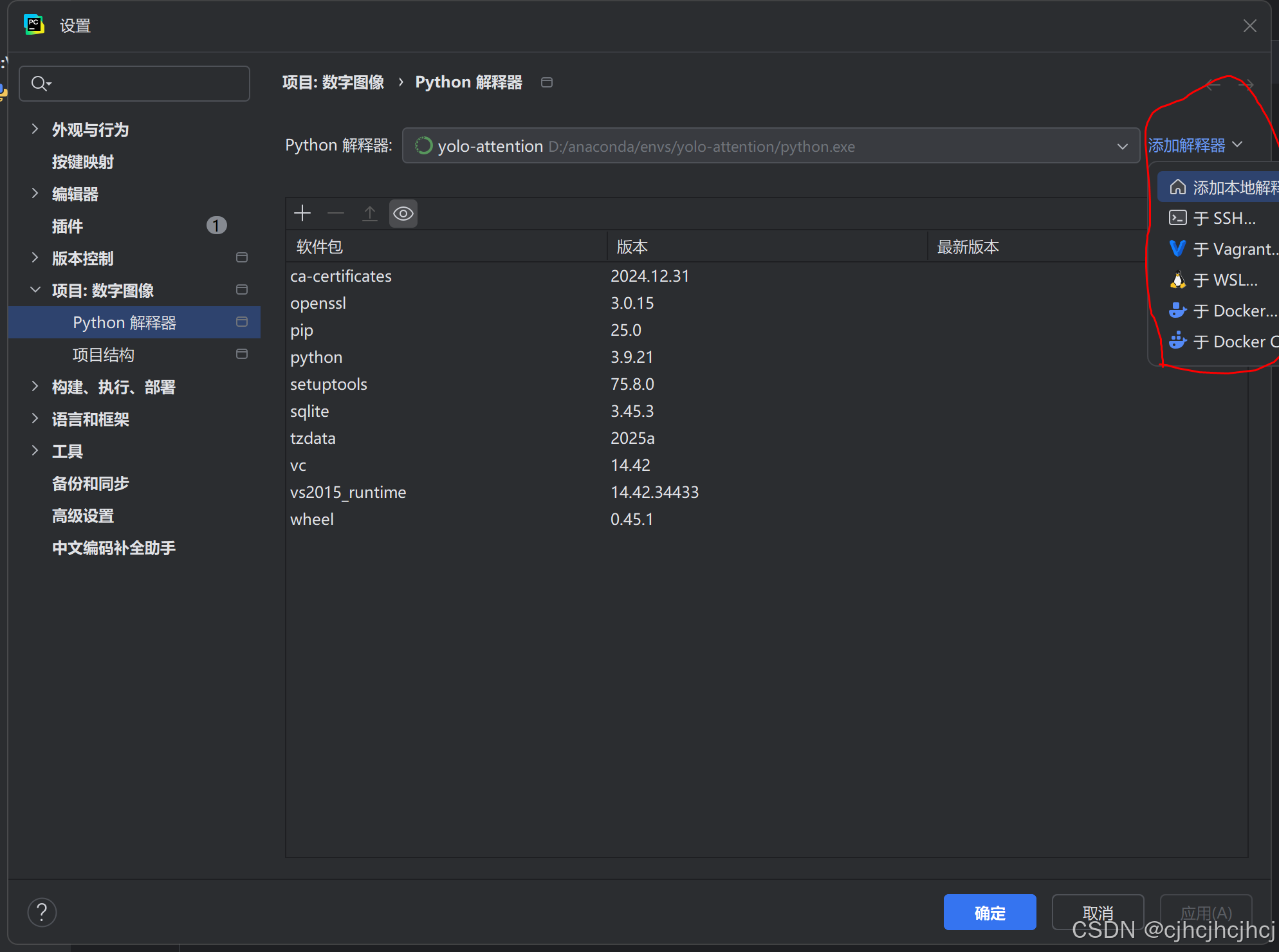Click the 软件包 column header
The height and width of the screenshot is (952, 1279).
(446, 246)
